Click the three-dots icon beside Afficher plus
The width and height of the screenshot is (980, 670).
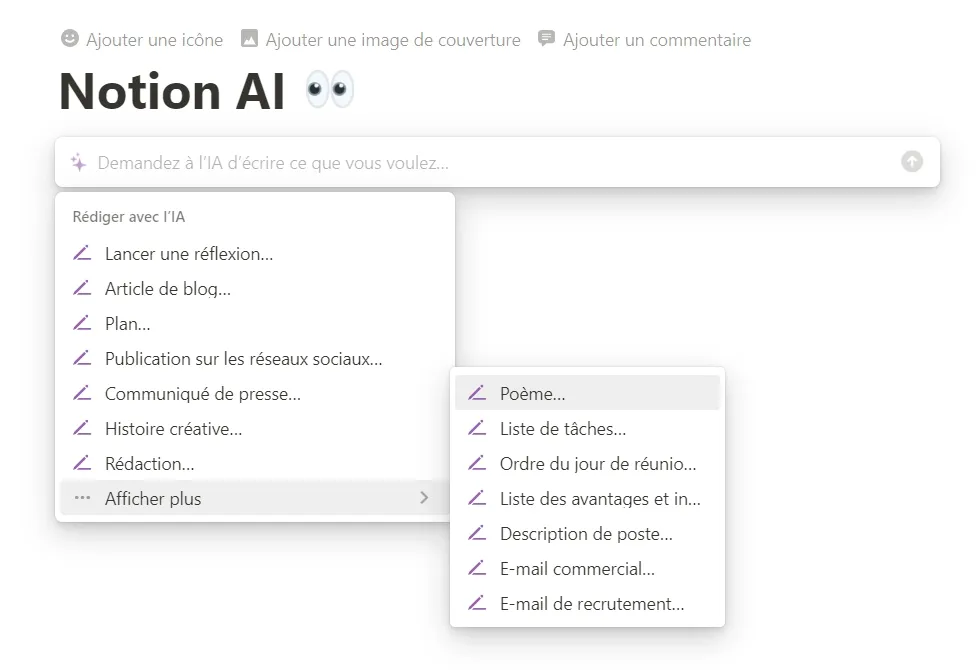[82, 498]
